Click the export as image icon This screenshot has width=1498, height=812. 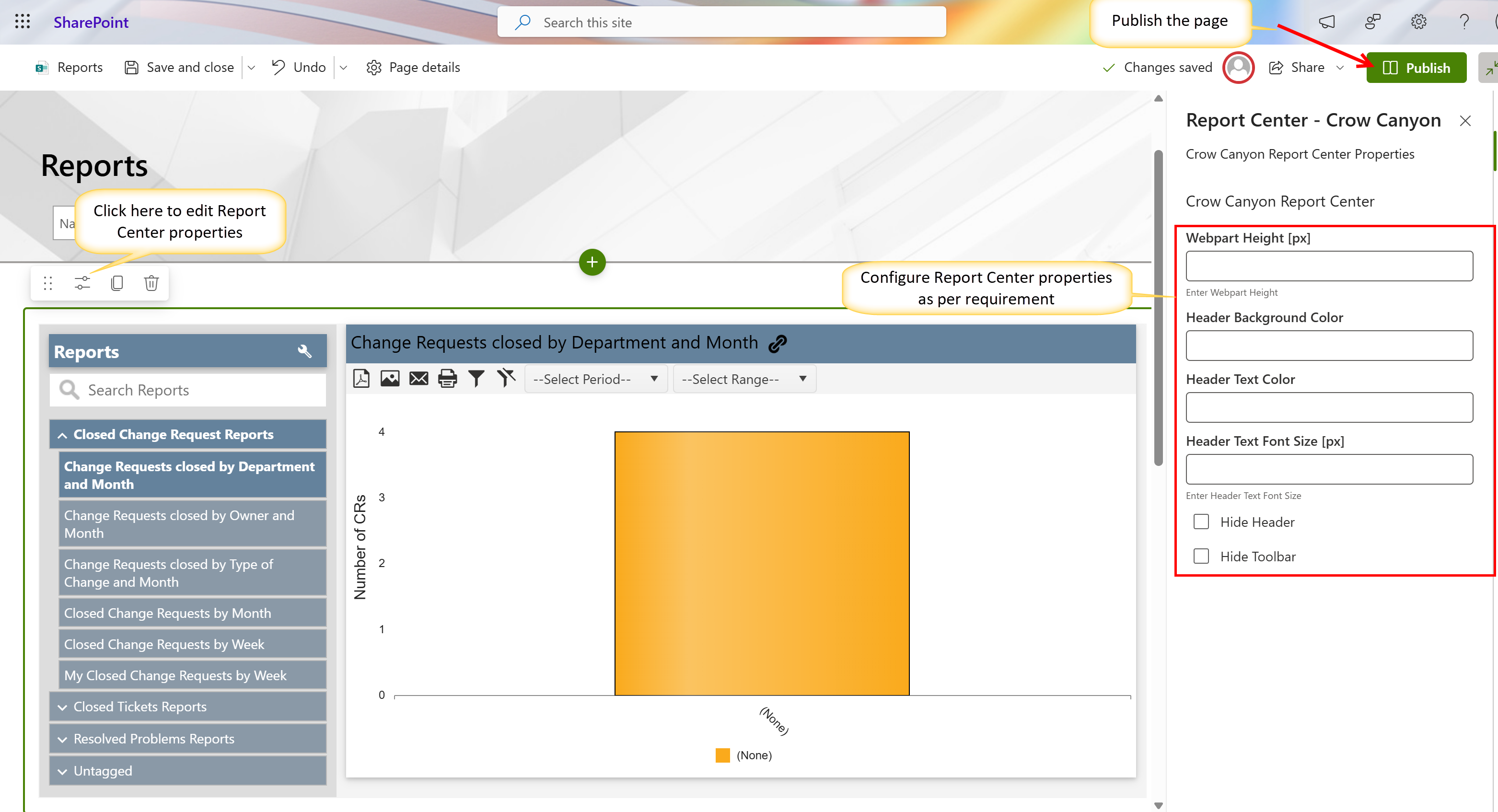pyautogui.click(x=390, y=379)
